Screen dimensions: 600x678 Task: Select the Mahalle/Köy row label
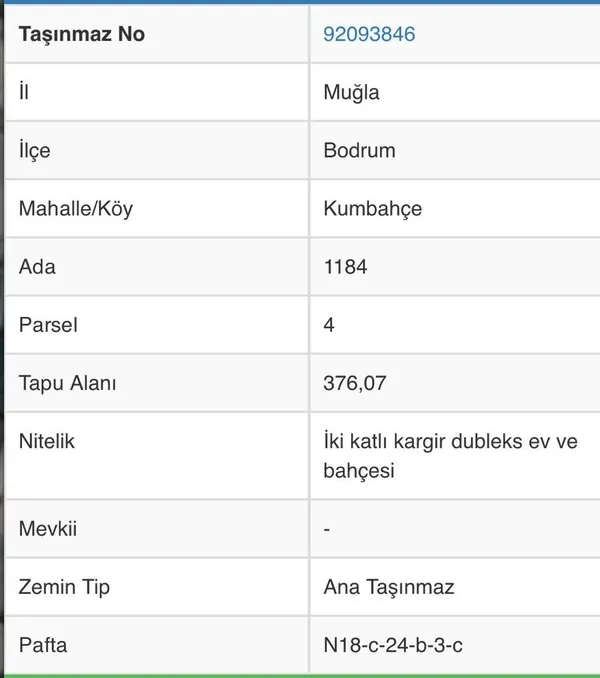[76, 209]
